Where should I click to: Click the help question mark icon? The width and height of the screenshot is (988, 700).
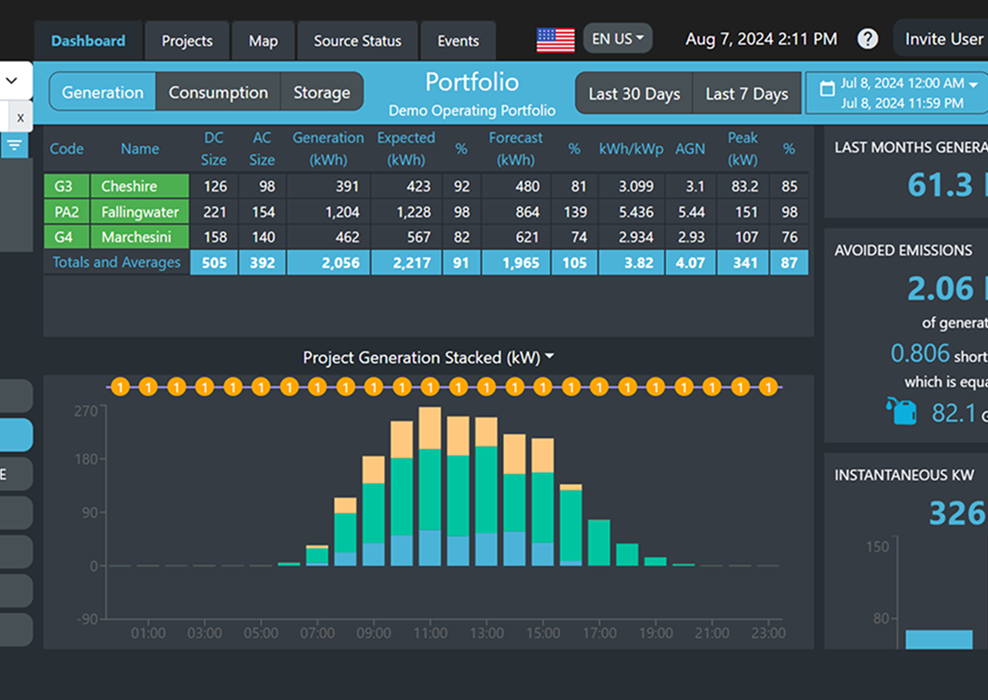(868, 39)
